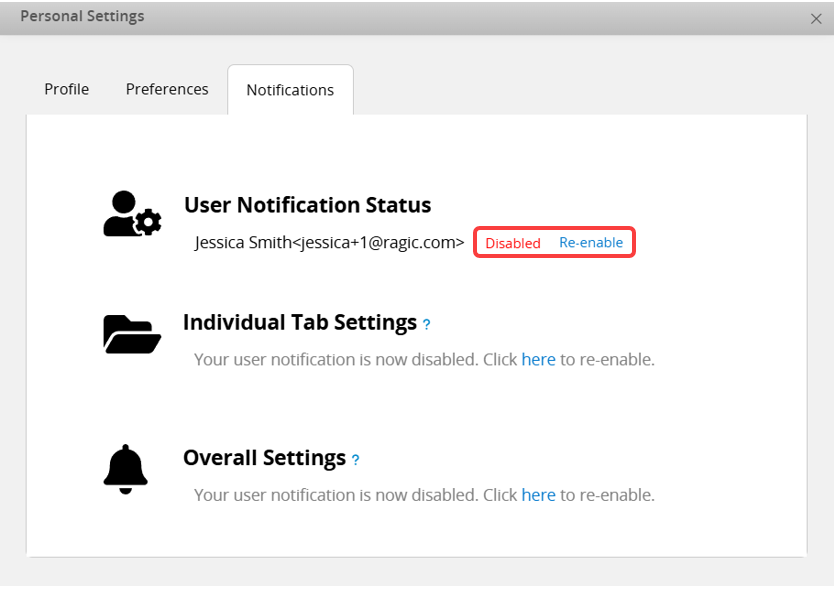Image resolution: width=834 pixels, height=590 pixels.
Task: Click the Personal Settings title bar
Action: pyautogui.click(x=400, y=17)
